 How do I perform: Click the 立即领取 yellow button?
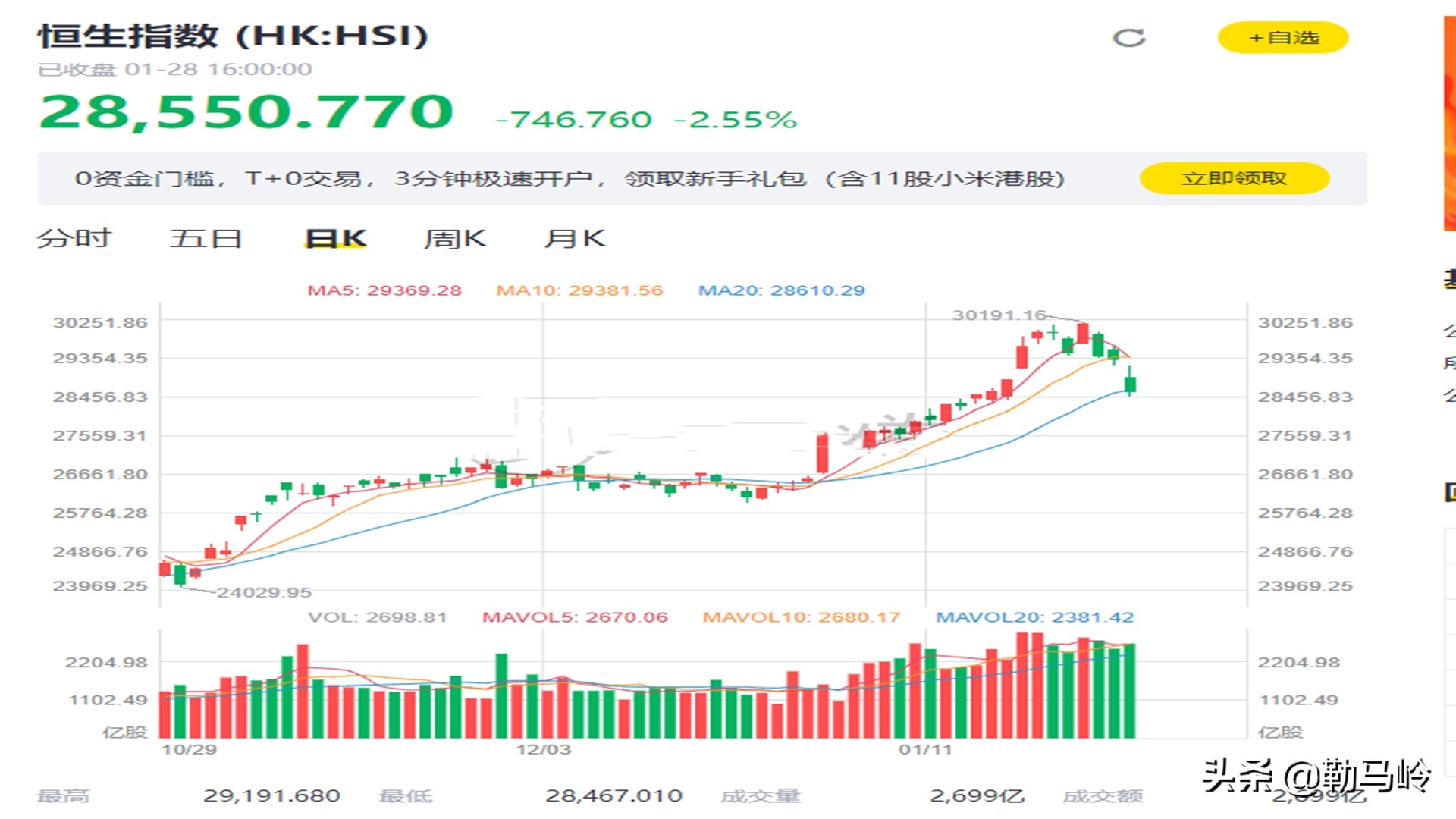[x=1234, y=178]
